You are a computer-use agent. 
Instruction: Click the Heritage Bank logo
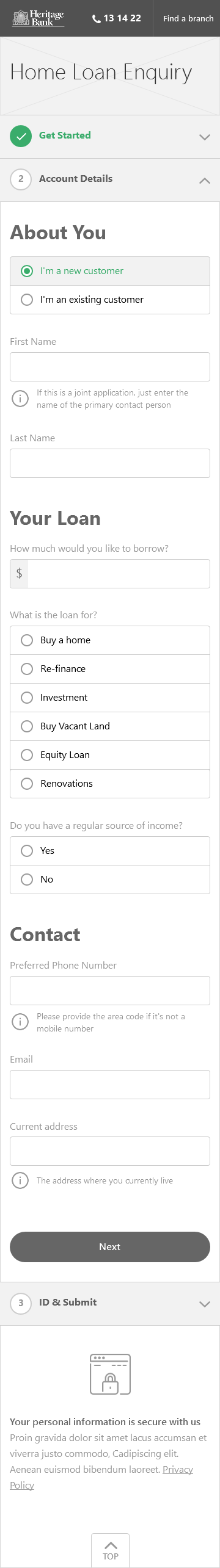point(38,18)
